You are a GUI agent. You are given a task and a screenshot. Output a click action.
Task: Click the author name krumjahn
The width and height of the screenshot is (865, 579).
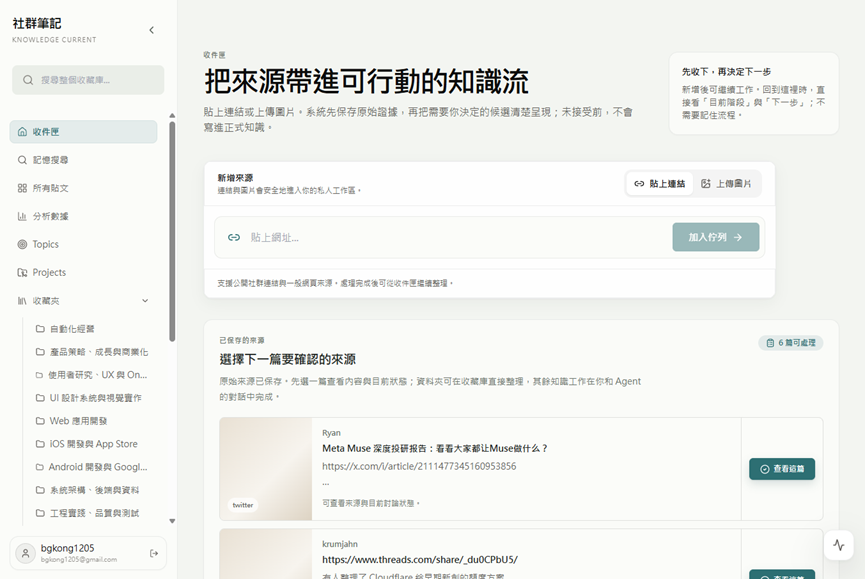click(340, 544)
